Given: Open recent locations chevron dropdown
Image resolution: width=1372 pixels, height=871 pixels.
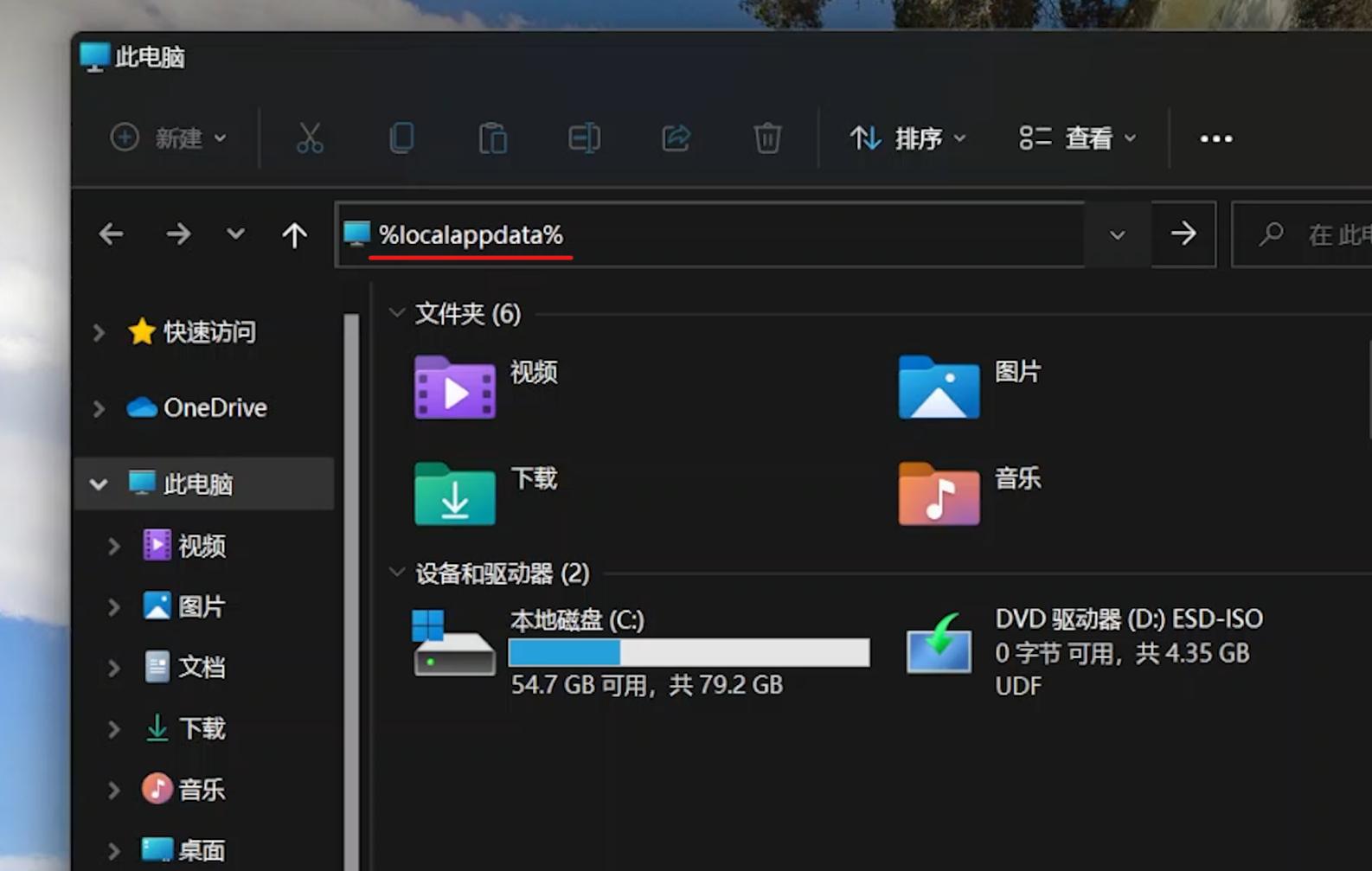Looking at the screenshot, I should tap(235, 234).
